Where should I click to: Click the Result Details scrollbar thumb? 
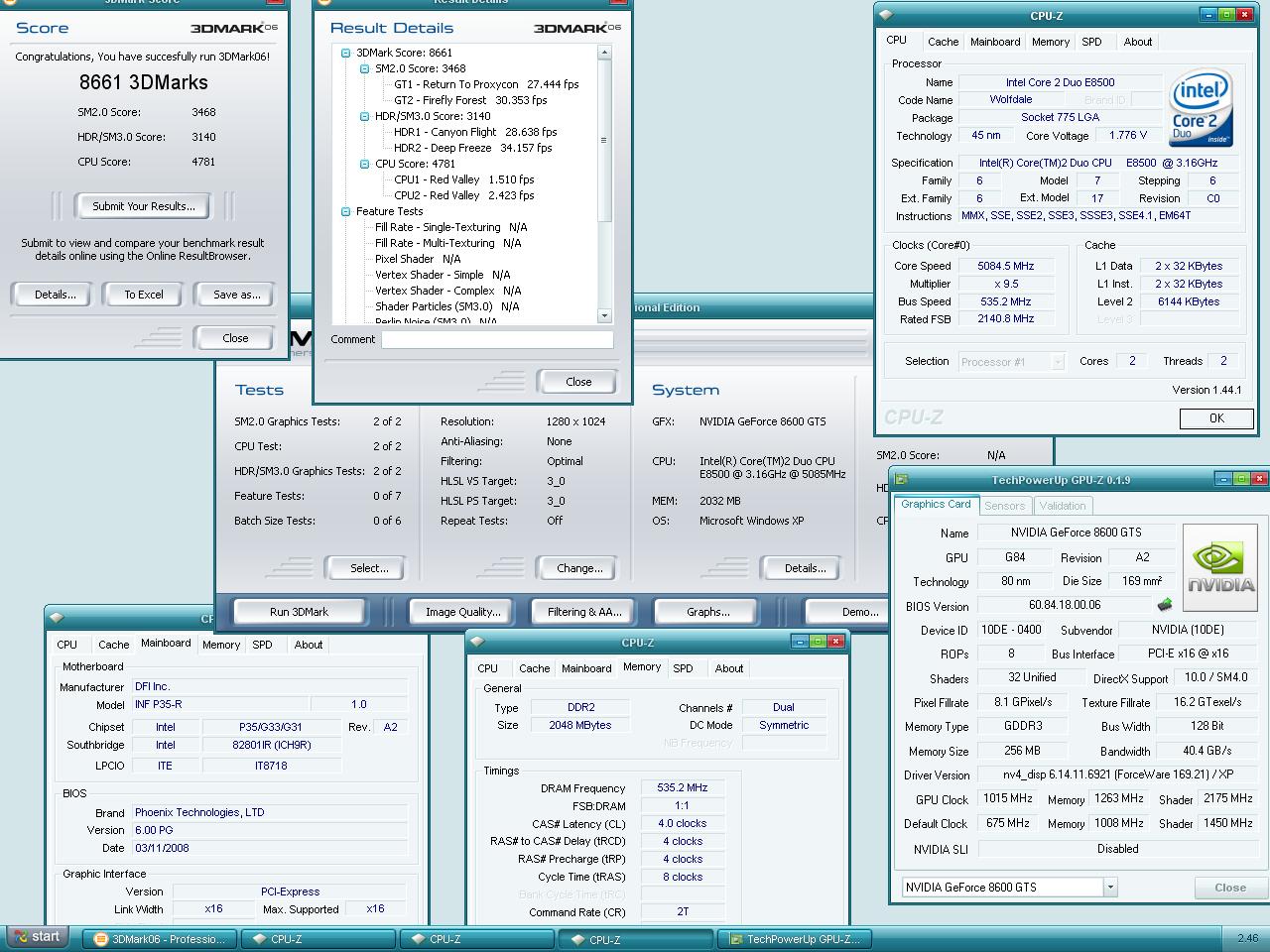604,140
